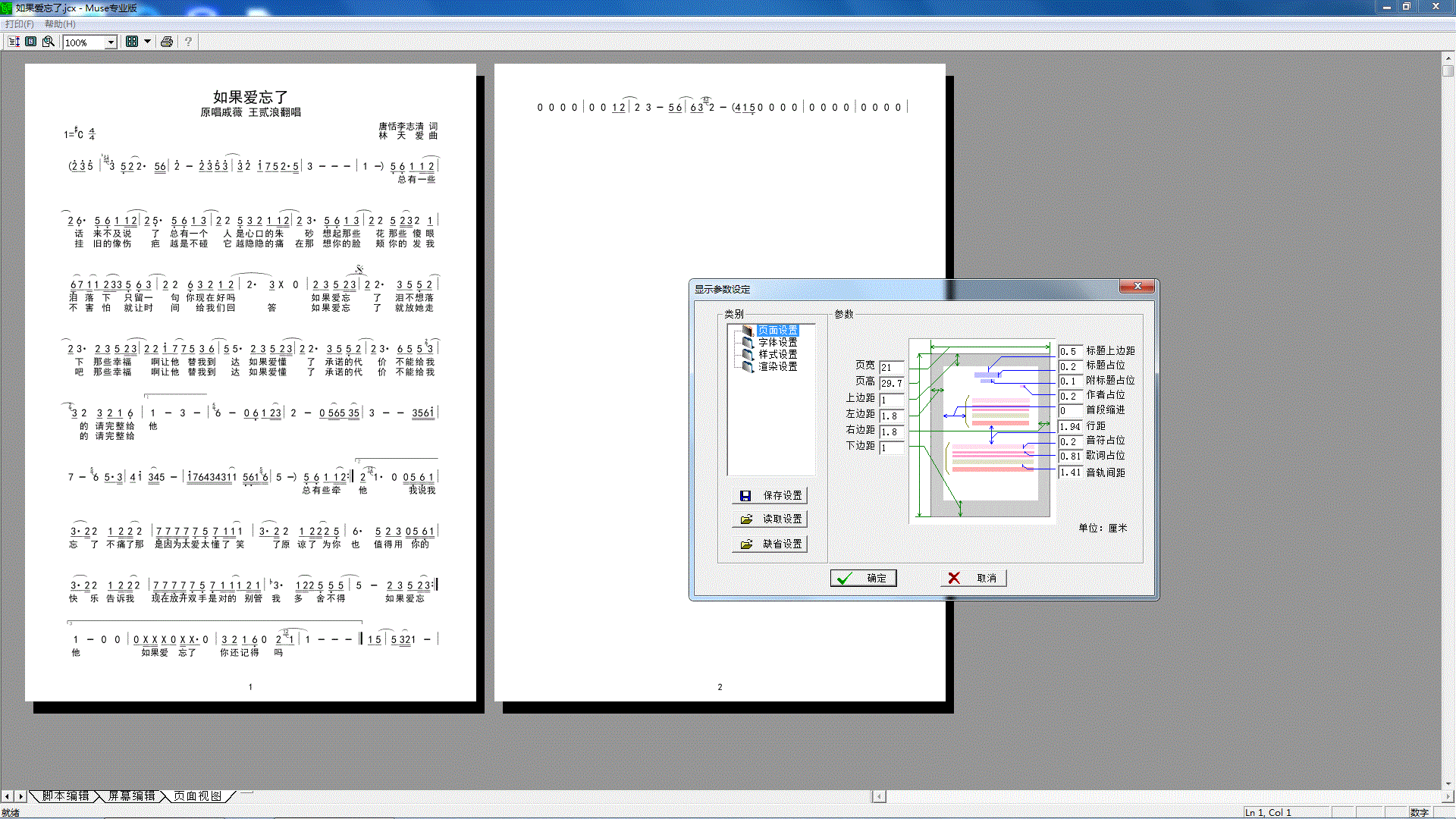The image size is (1456, 819).
Task: Click the 样式设置 tree node icon
Action: (x=748, y=354)
